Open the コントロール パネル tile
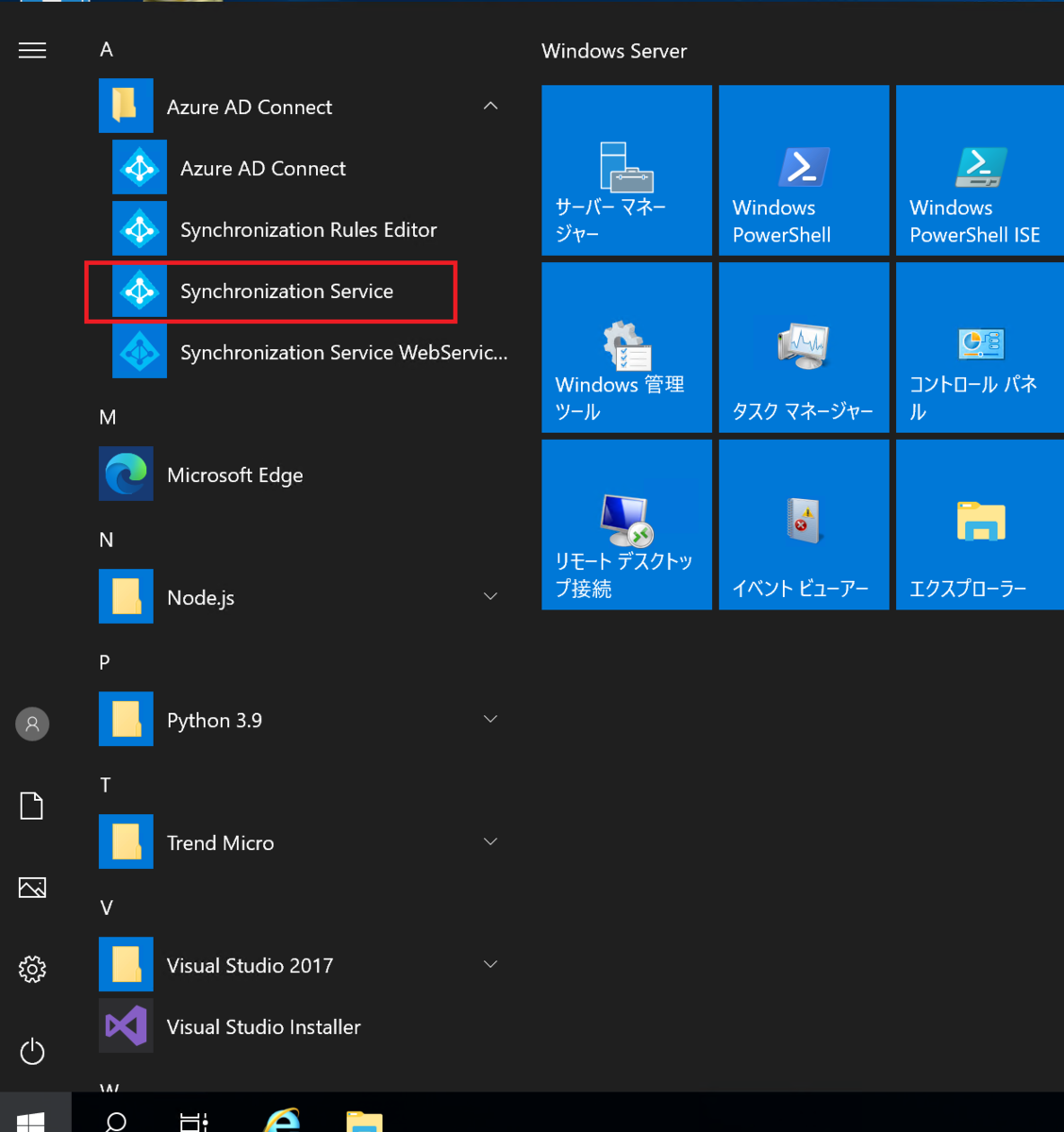 click(x=980, y=347)
